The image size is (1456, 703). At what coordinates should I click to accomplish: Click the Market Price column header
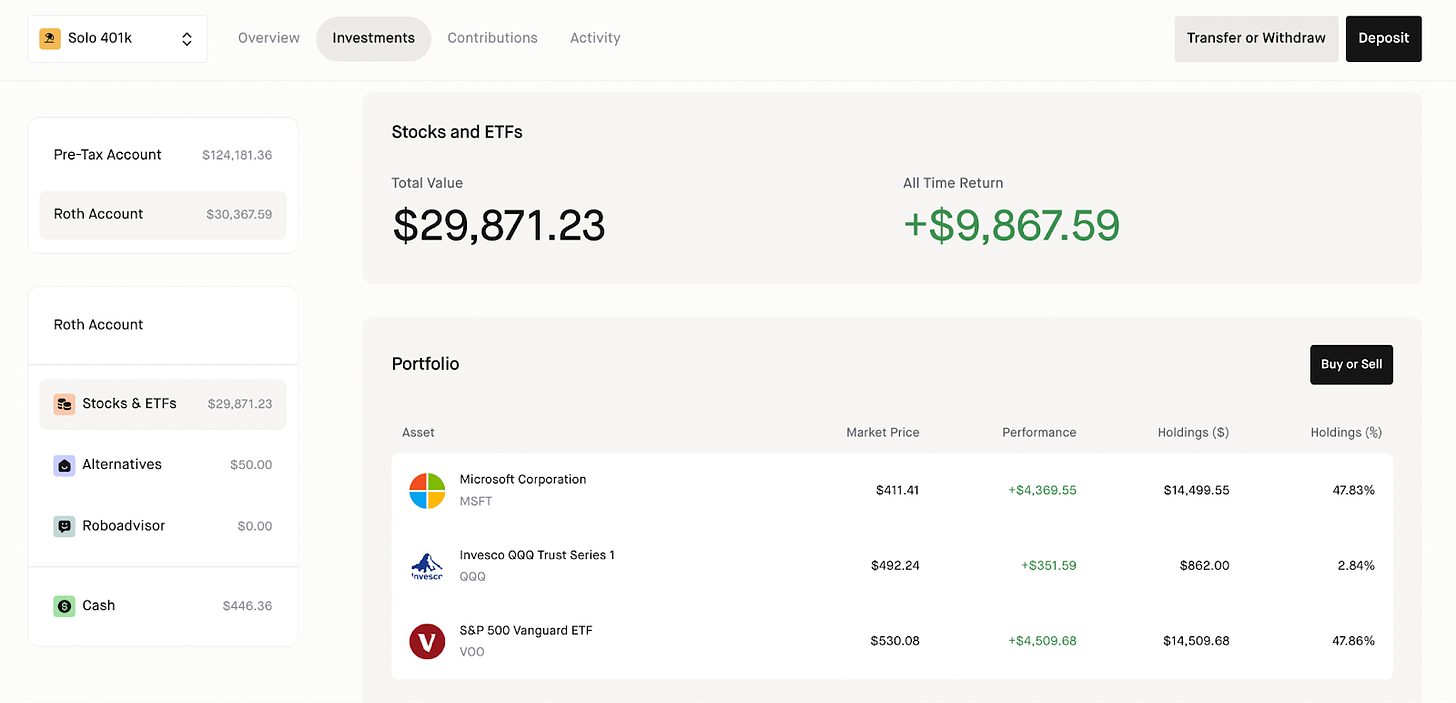pos(883,433)
